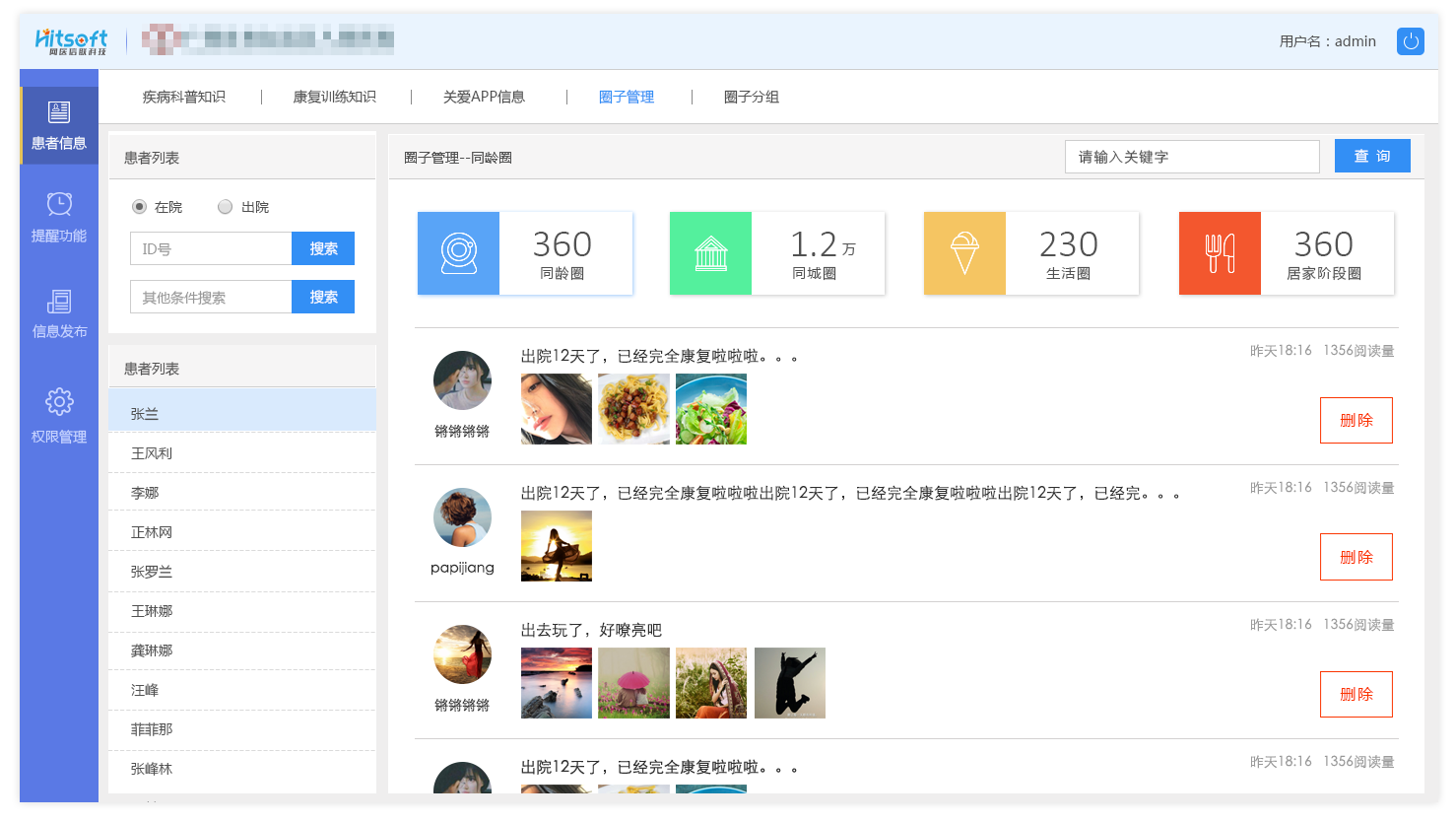This screenshot has height=822, width=1456.
Task: Switch to 圈子分组 tab
Action: pos(752,97)
